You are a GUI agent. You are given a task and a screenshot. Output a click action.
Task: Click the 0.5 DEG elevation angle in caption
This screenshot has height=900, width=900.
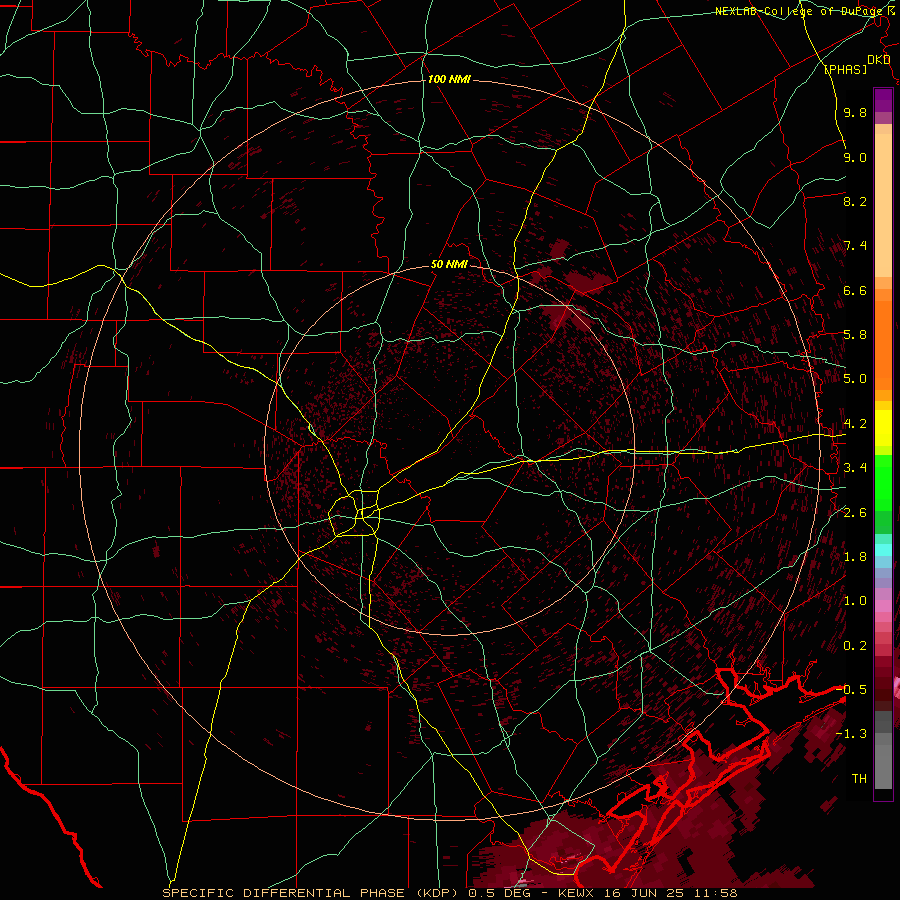click(497, 893)
